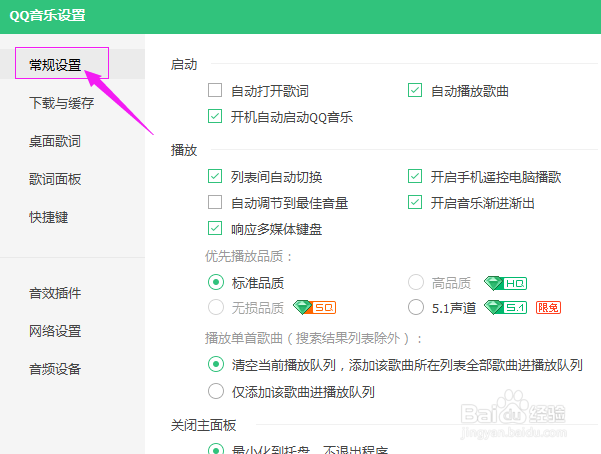The width and height of the screenshot is (601, 454).
Task: Check 自动调节到最佳音量 option
Action: (x=215, y=202)
